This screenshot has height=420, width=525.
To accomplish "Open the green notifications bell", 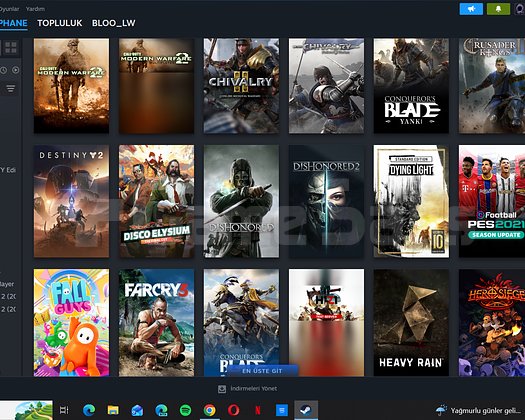I will click(x=499, y=9).
